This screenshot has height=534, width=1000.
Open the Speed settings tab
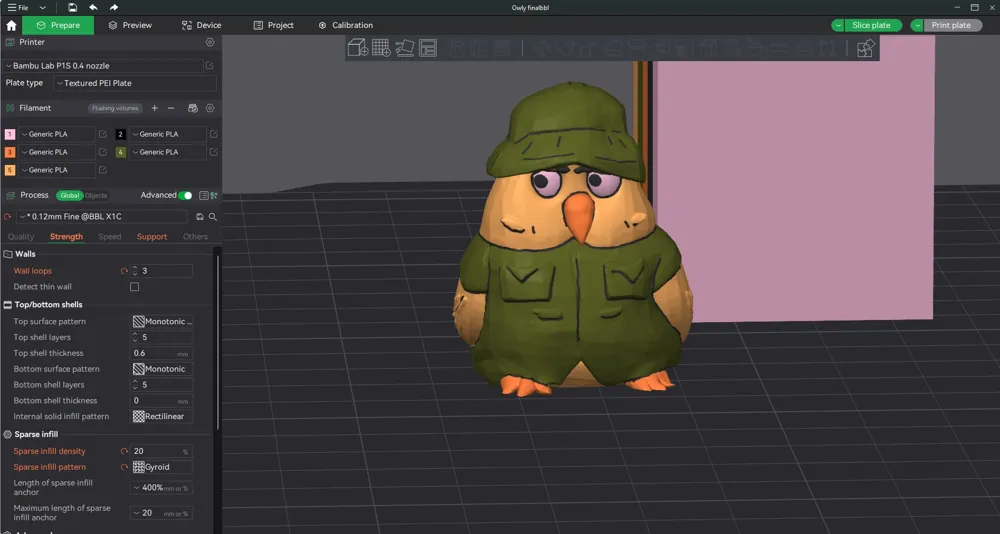(x=110, y=237)
